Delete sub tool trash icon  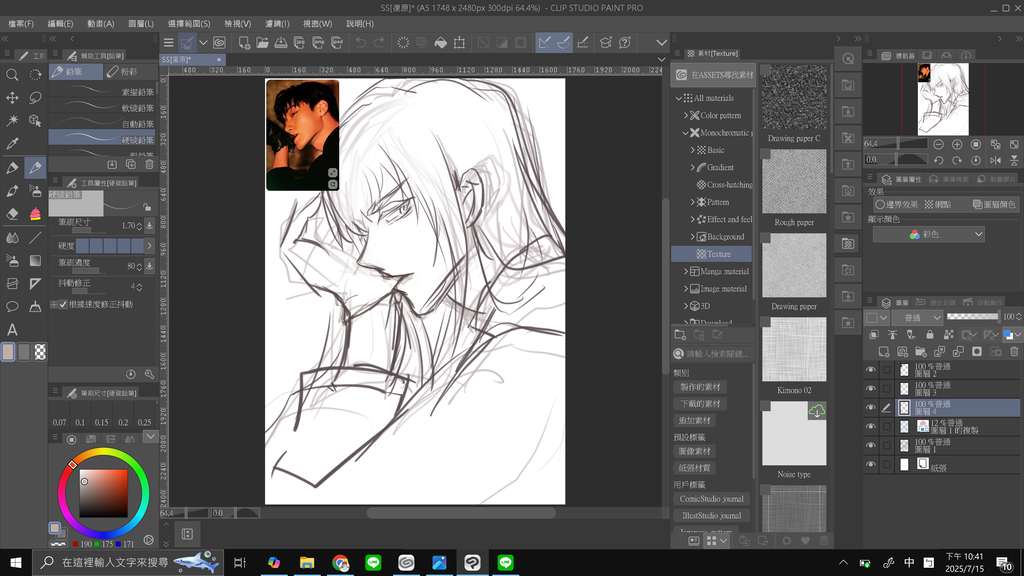pyautogui.click(x=150, y=165)
